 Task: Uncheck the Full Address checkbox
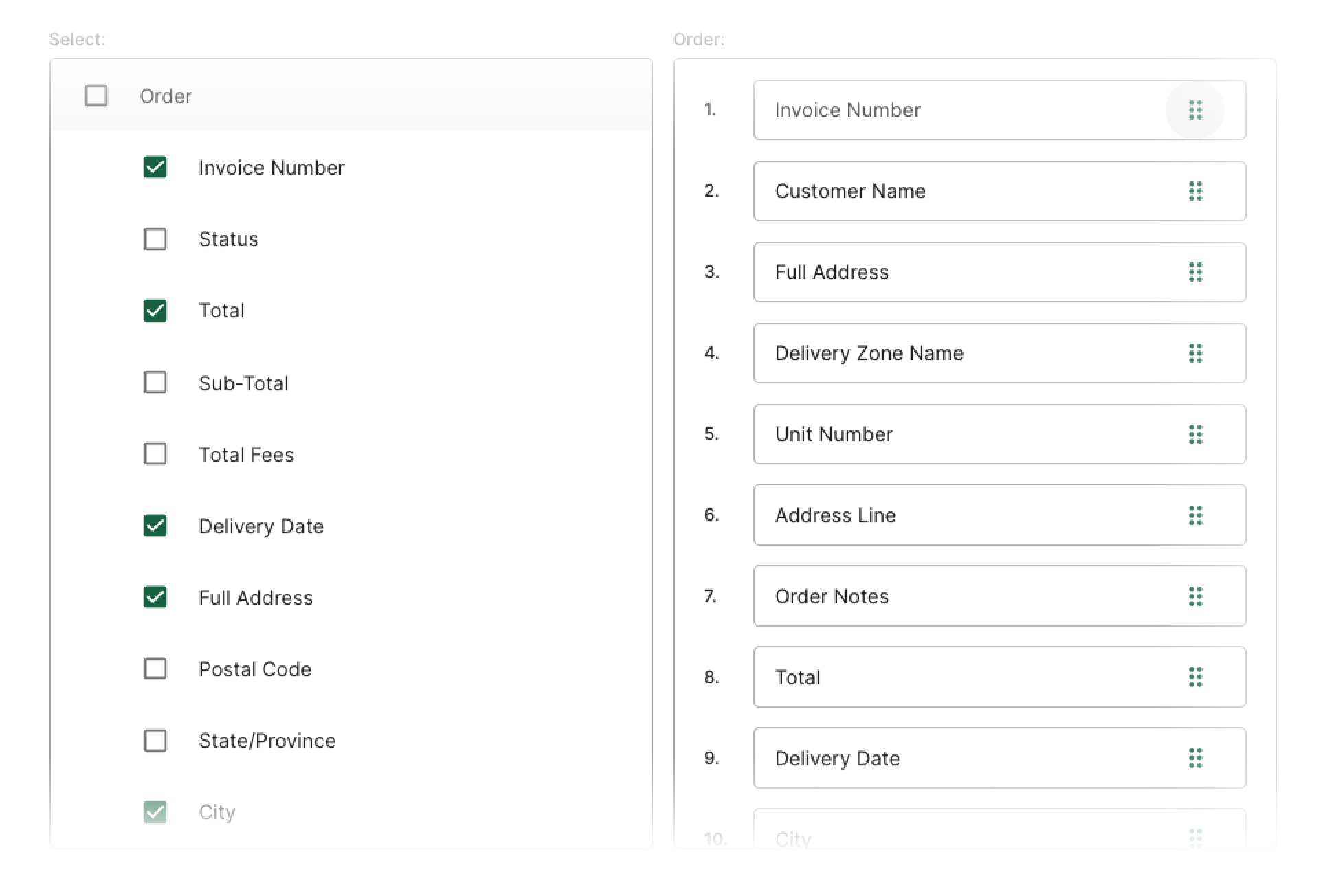155,597
